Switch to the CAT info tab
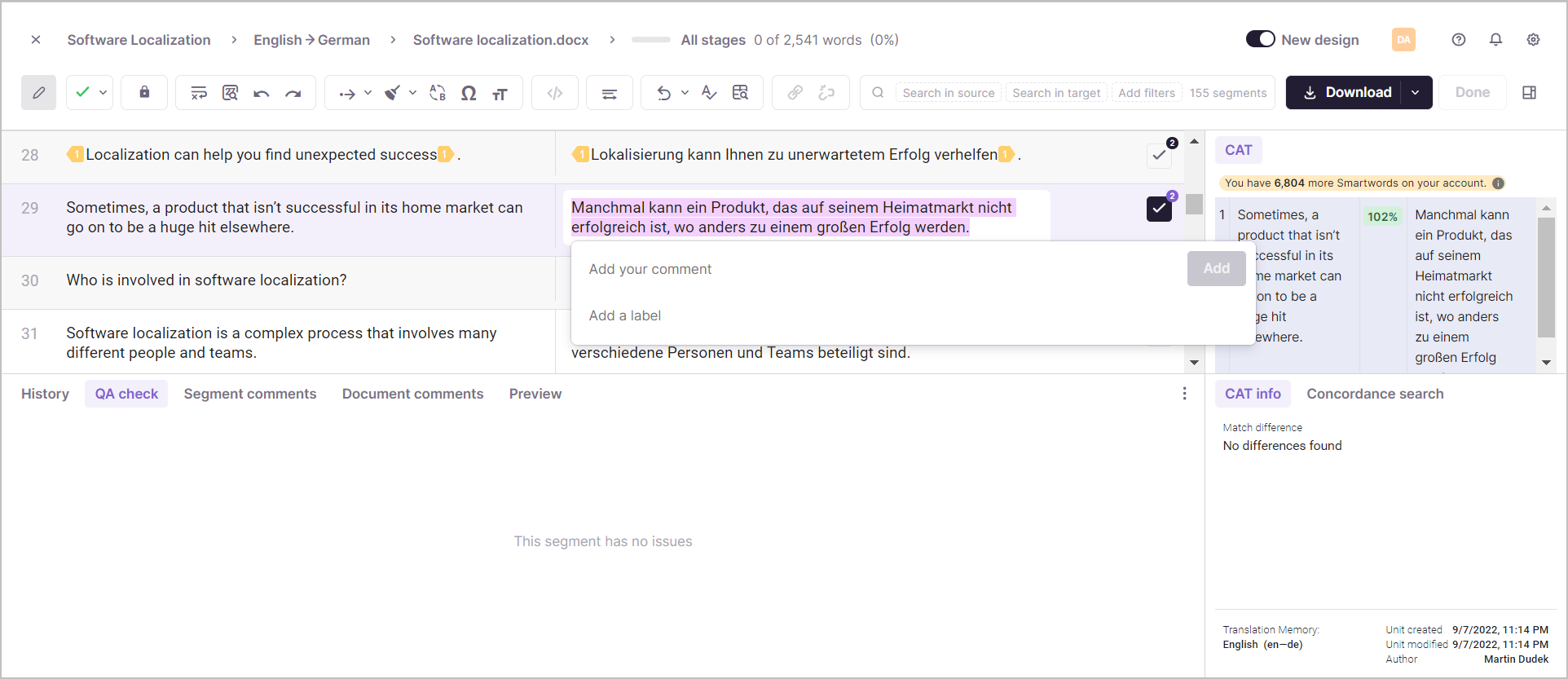The width and height of the screenshot is (1568, 679). 1253,394
